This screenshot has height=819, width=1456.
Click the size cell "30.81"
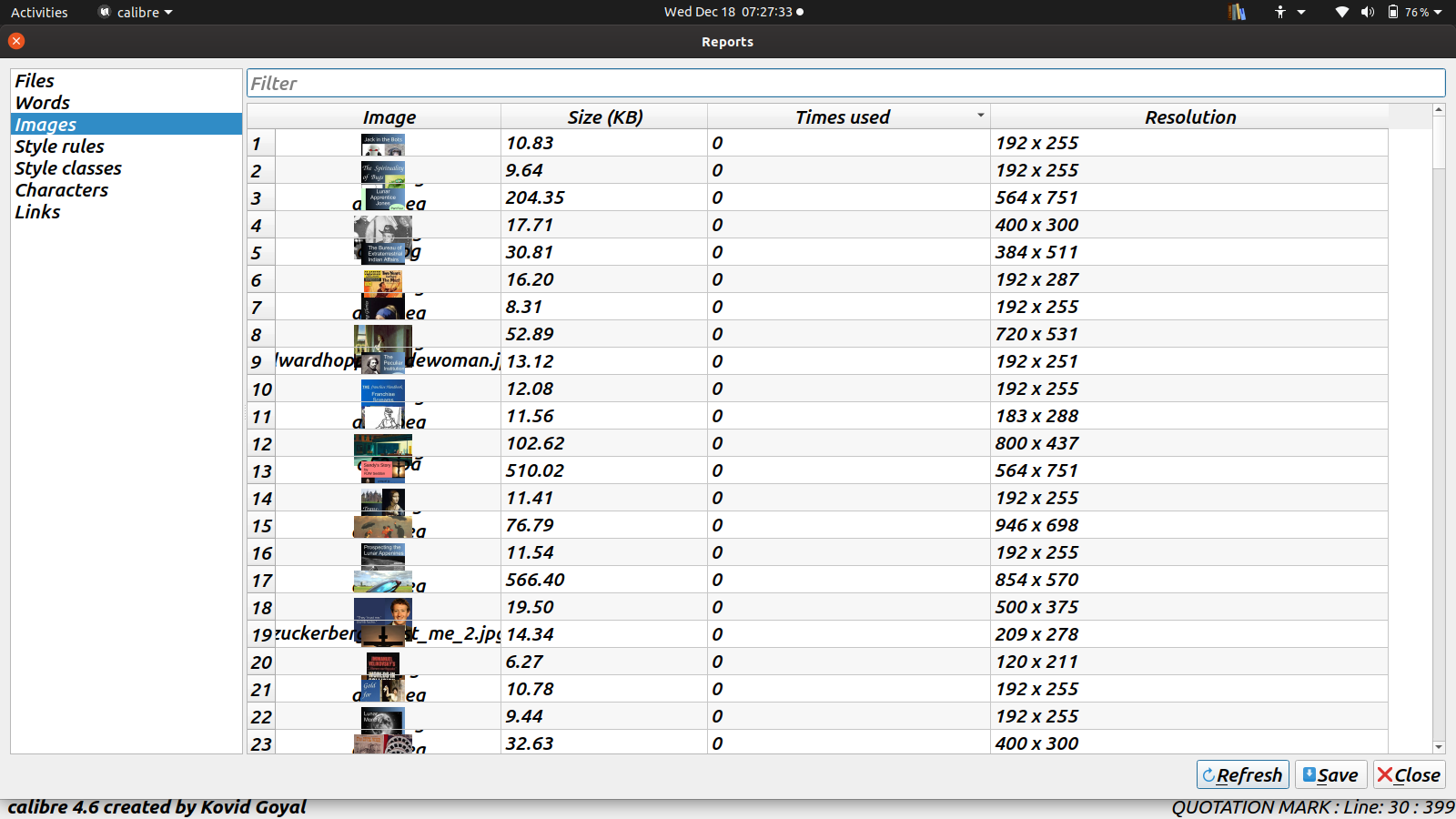604,252
